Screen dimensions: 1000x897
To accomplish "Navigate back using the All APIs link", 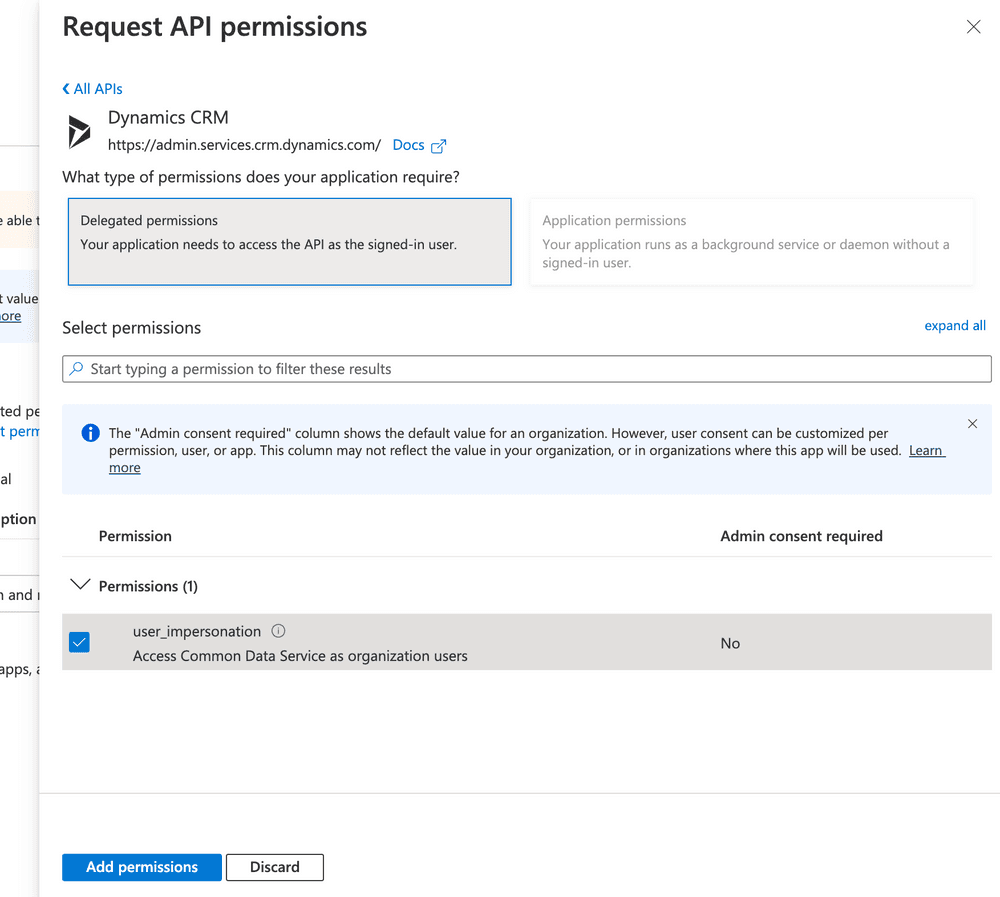I will tap(98, 88).
